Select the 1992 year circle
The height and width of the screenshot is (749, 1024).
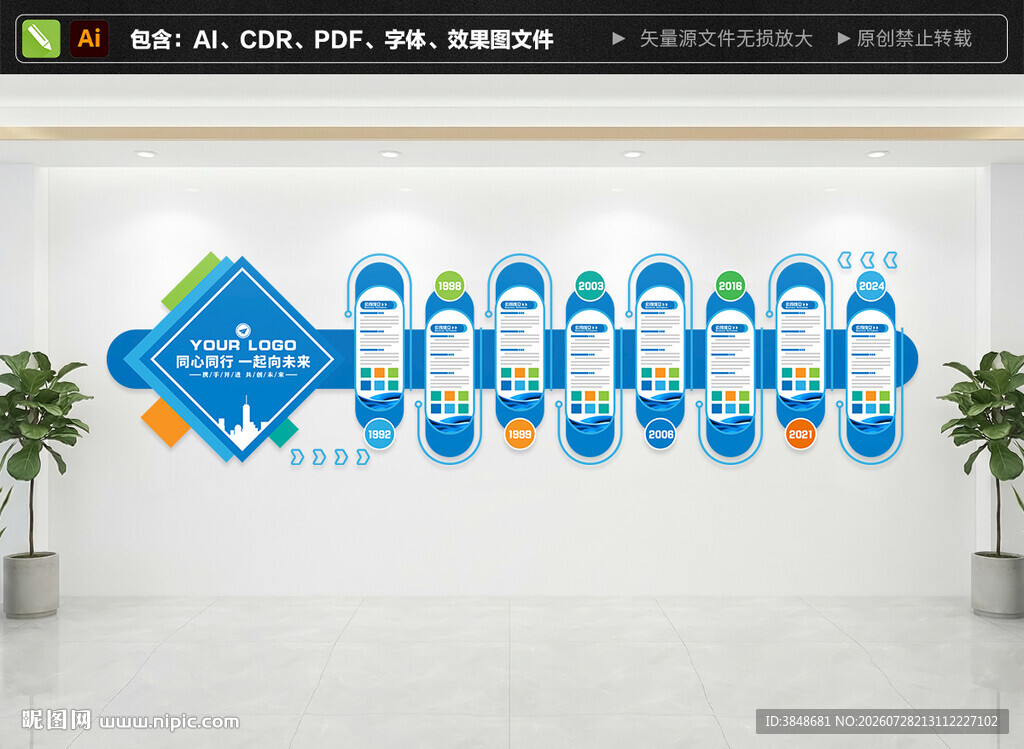379,434
